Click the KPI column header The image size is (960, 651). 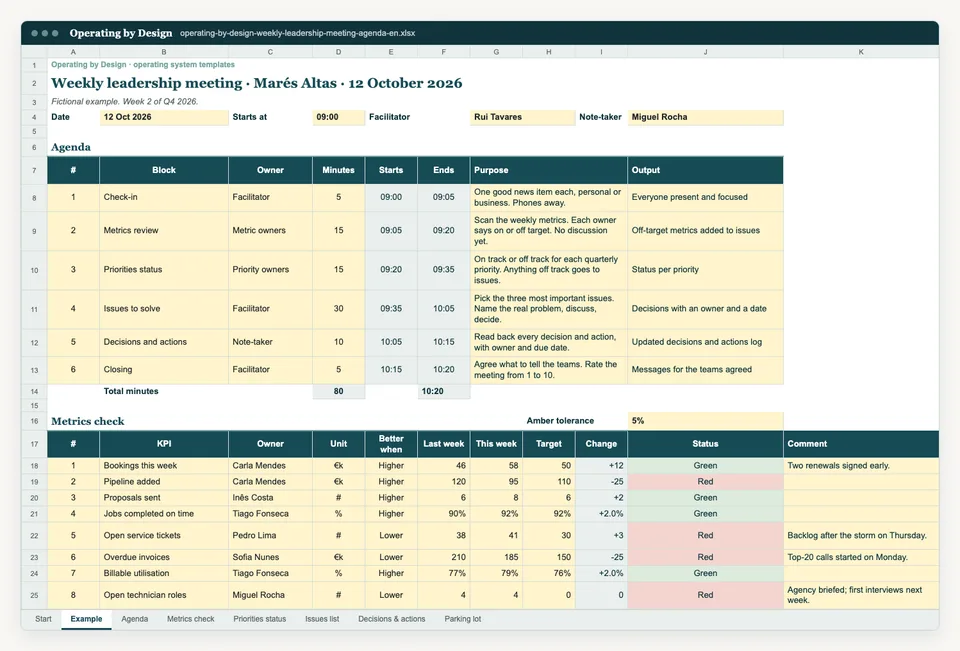pyautogui.click(x=163, y=444)
